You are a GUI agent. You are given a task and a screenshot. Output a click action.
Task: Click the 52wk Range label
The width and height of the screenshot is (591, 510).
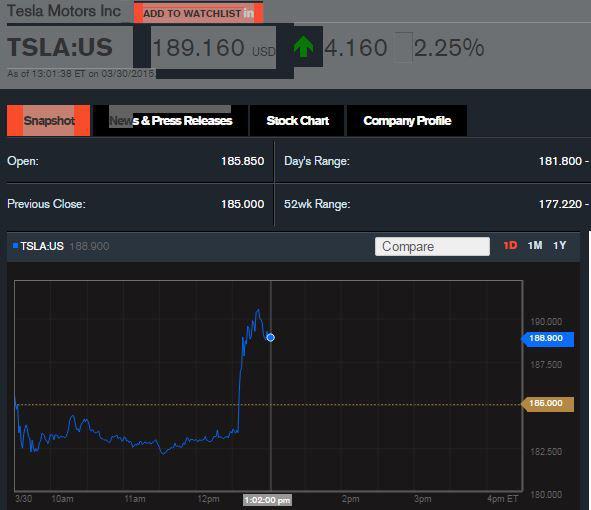tap(317, 204)
